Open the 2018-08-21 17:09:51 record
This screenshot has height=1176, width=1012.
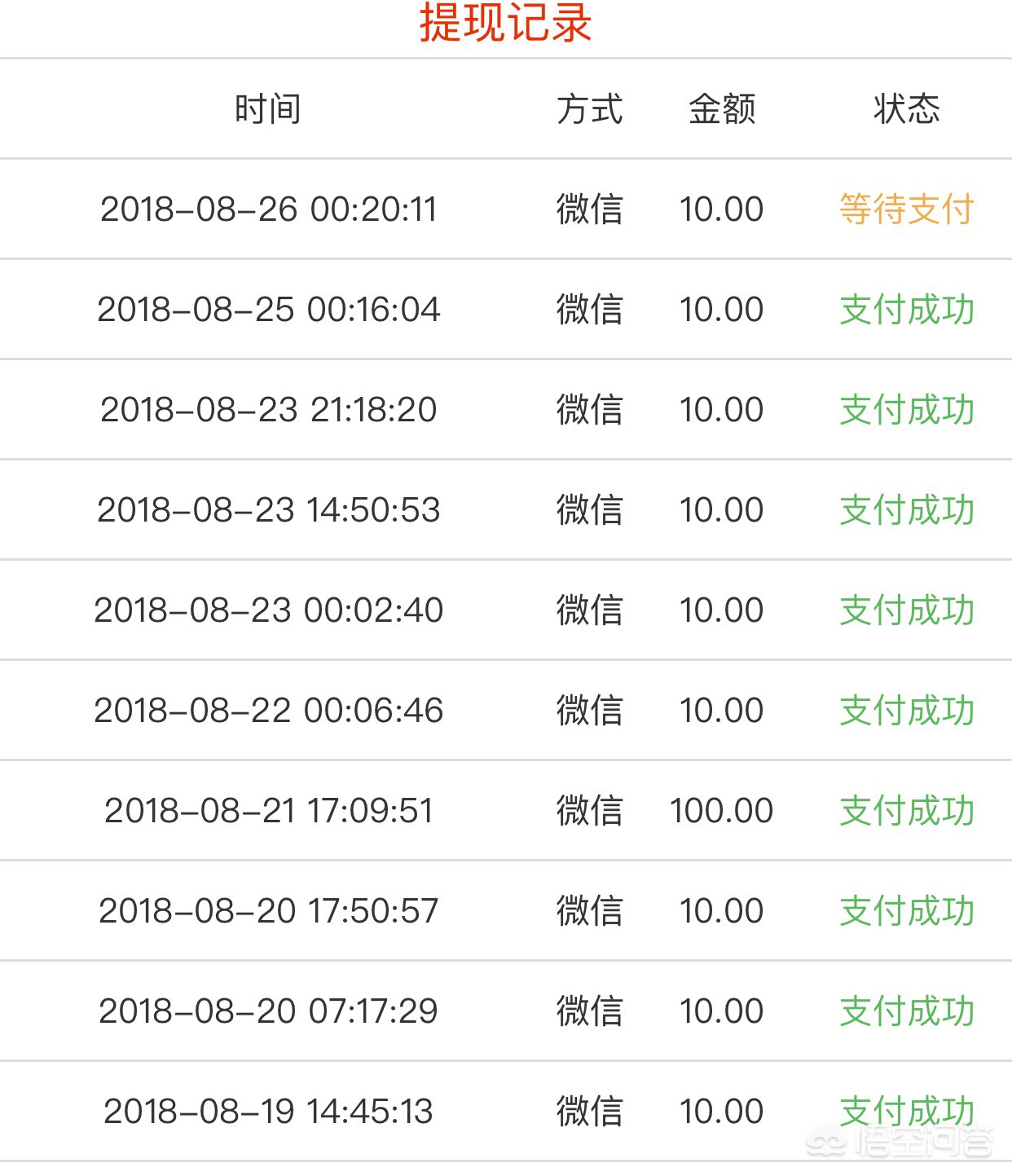pyautogui.click(x=506, y=811)
